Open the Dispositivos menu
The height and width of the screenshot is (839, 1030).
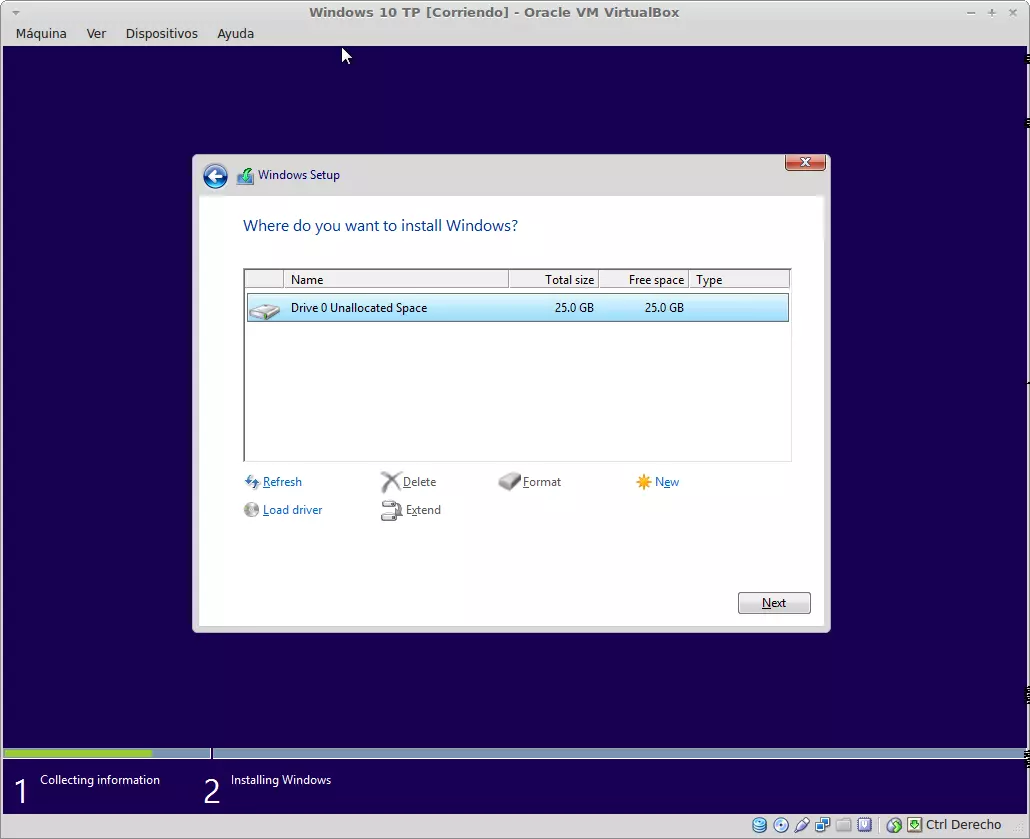coord(161,33)
